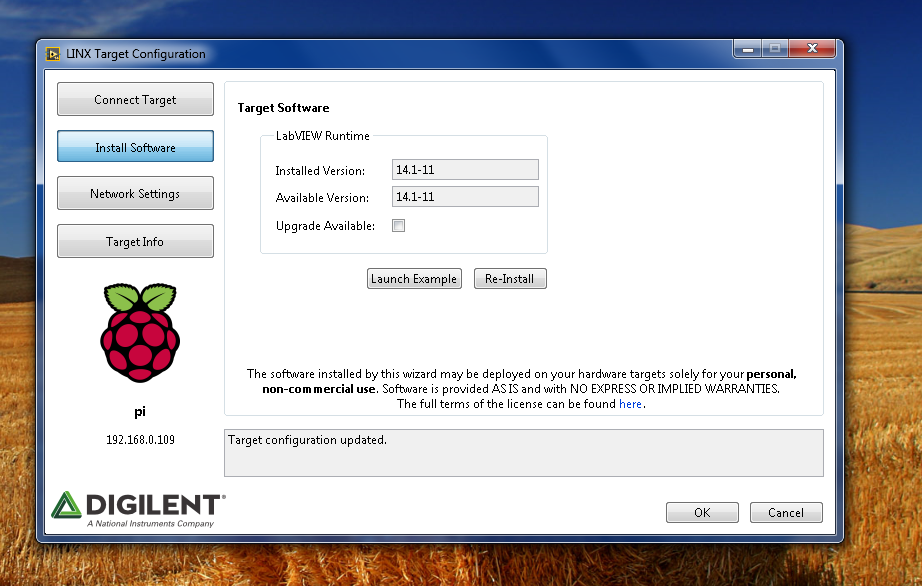Show the Target Info section
922x586 pixels.
(135, 242)
